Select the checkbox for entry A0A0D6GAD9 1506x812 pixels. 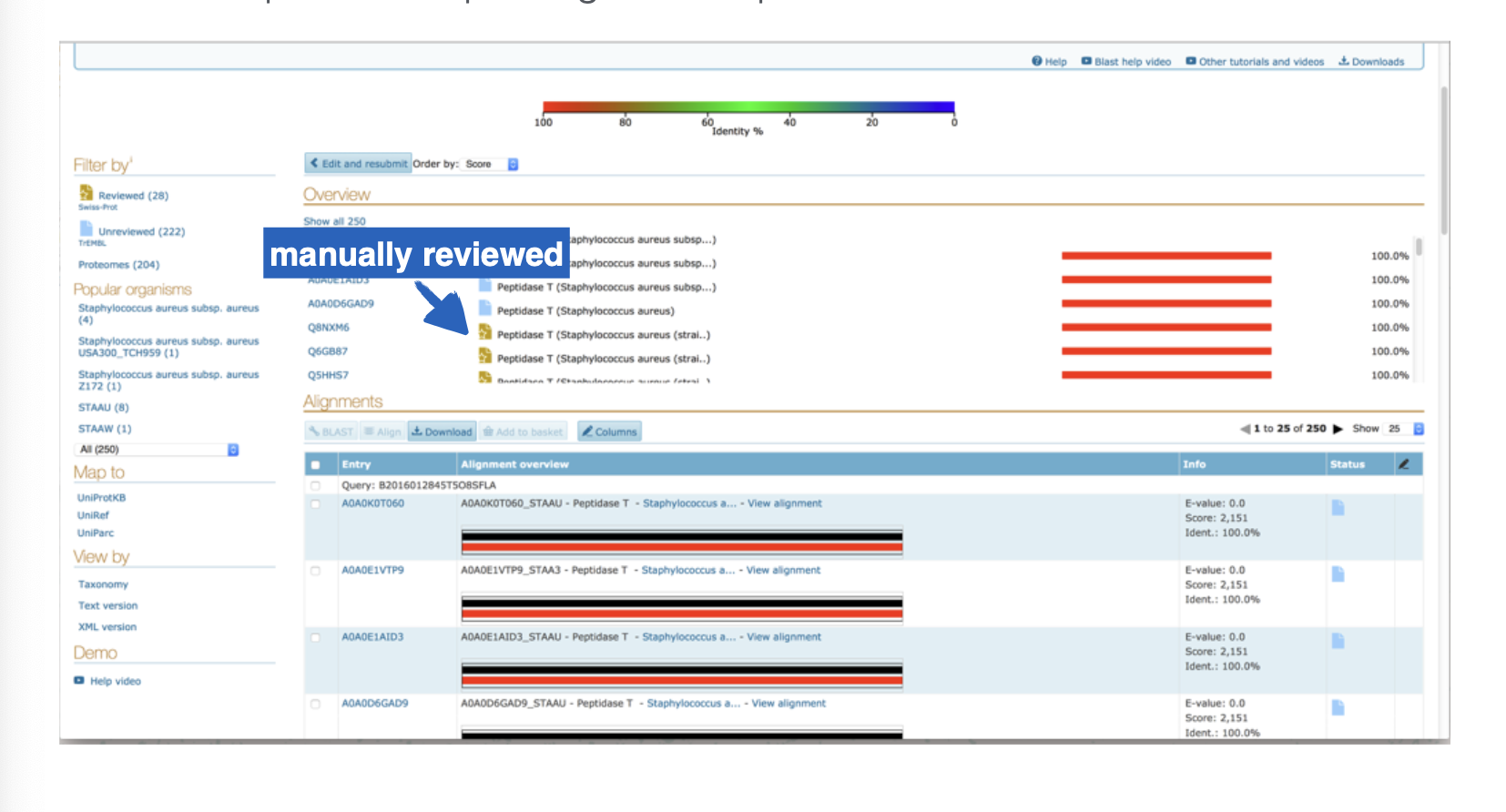[x=316, y=704]
